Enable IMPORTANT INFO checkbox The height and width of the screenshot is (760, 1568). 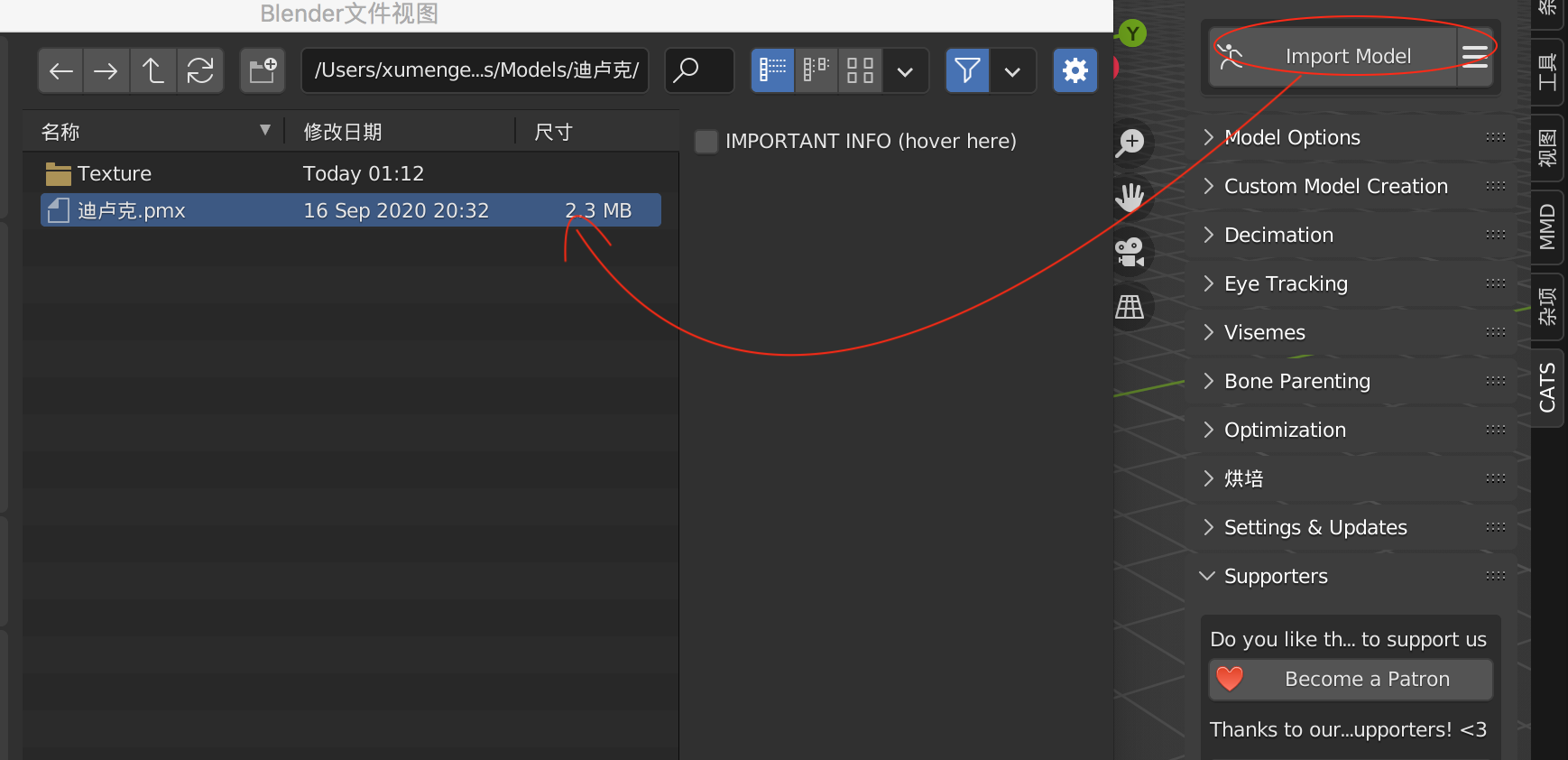pos(706,142)
